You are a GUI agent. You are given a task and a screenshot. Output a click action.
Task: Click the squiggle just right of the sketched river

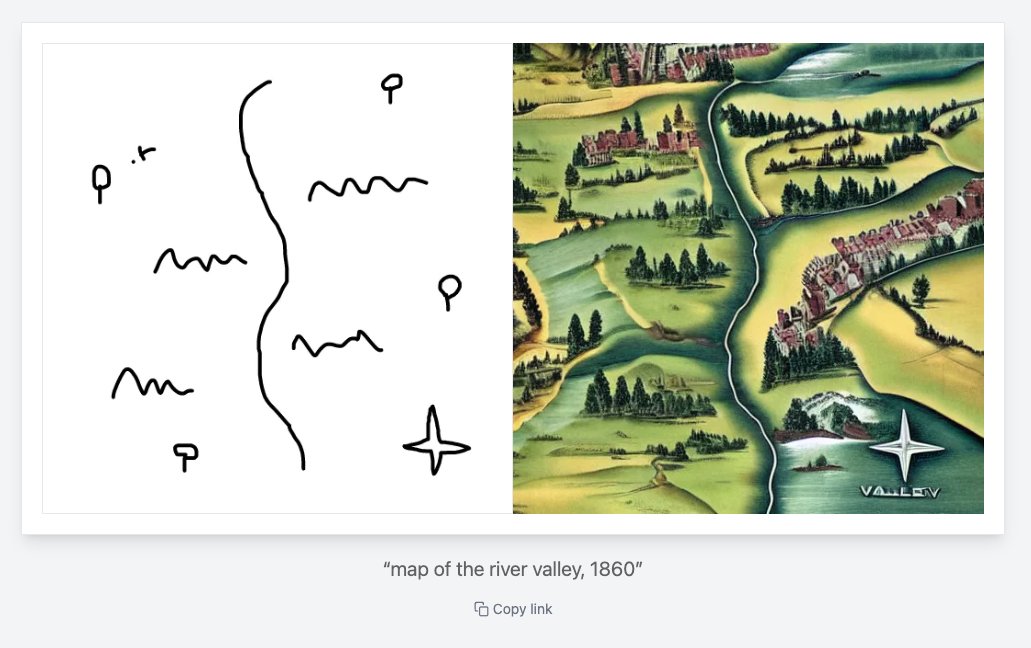(x=336, y=343)
